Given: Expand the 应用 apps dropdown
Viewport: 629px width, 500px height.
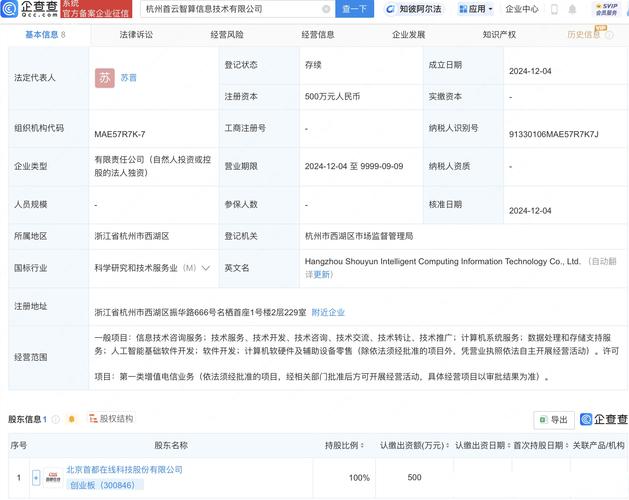Looking at the screenshot, I should [475, 9].
